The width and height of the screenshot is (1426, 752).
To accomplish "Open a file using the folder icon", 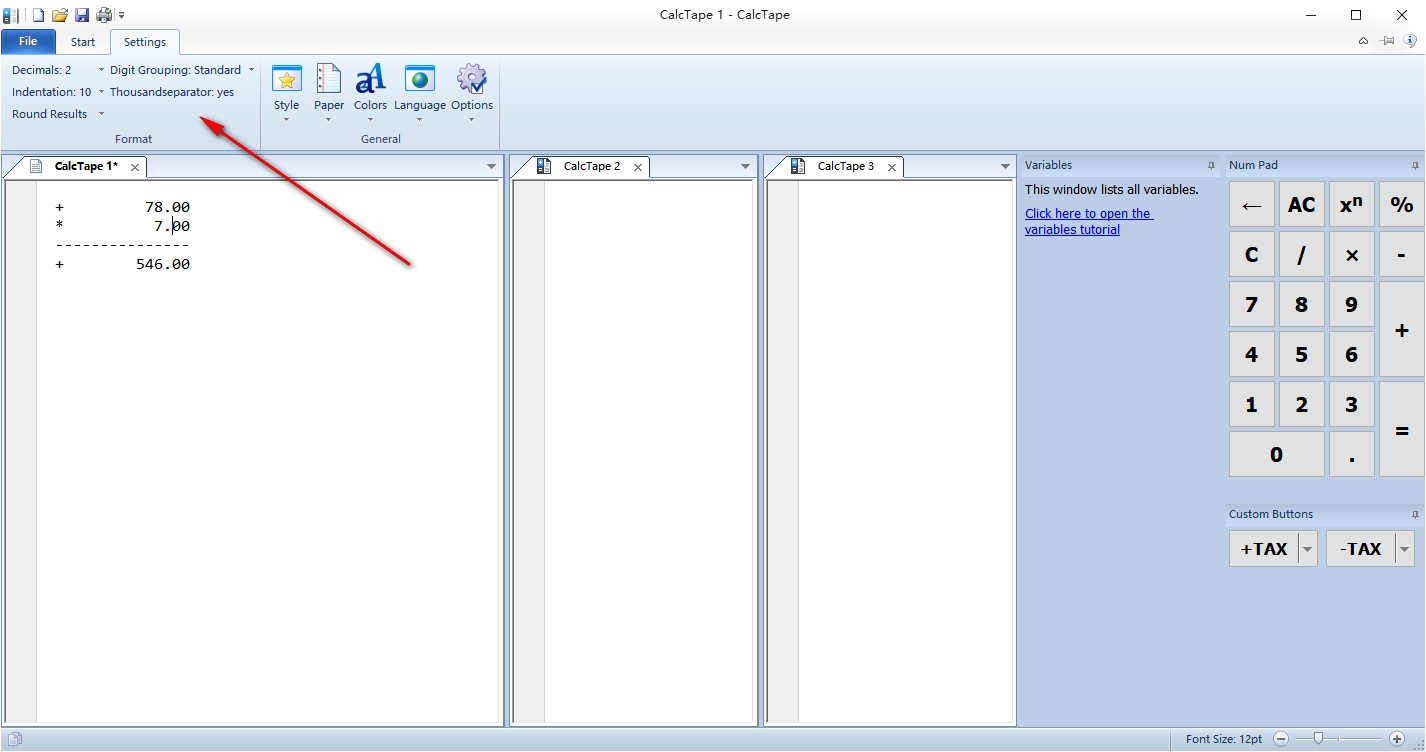I will [x=60, y=15].
